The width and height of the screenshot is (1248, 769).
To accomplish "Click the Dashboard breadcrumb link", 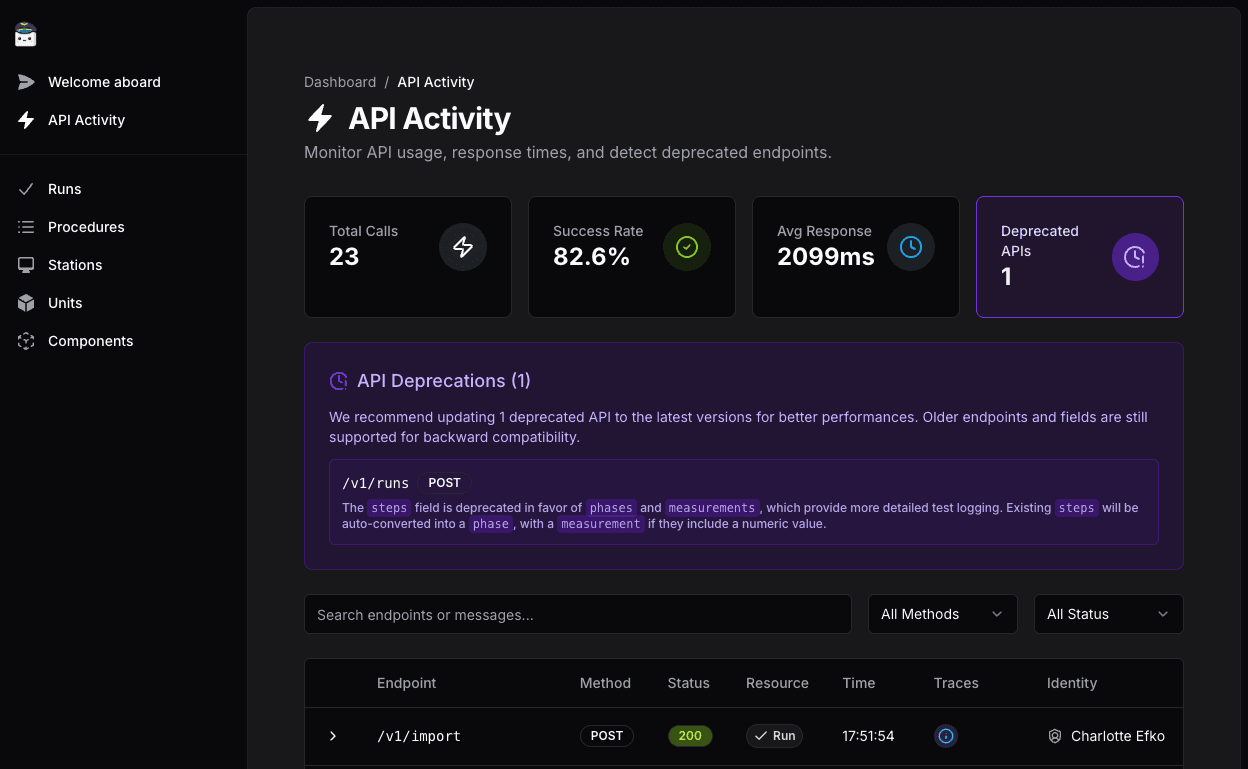I will coord(340,82).
